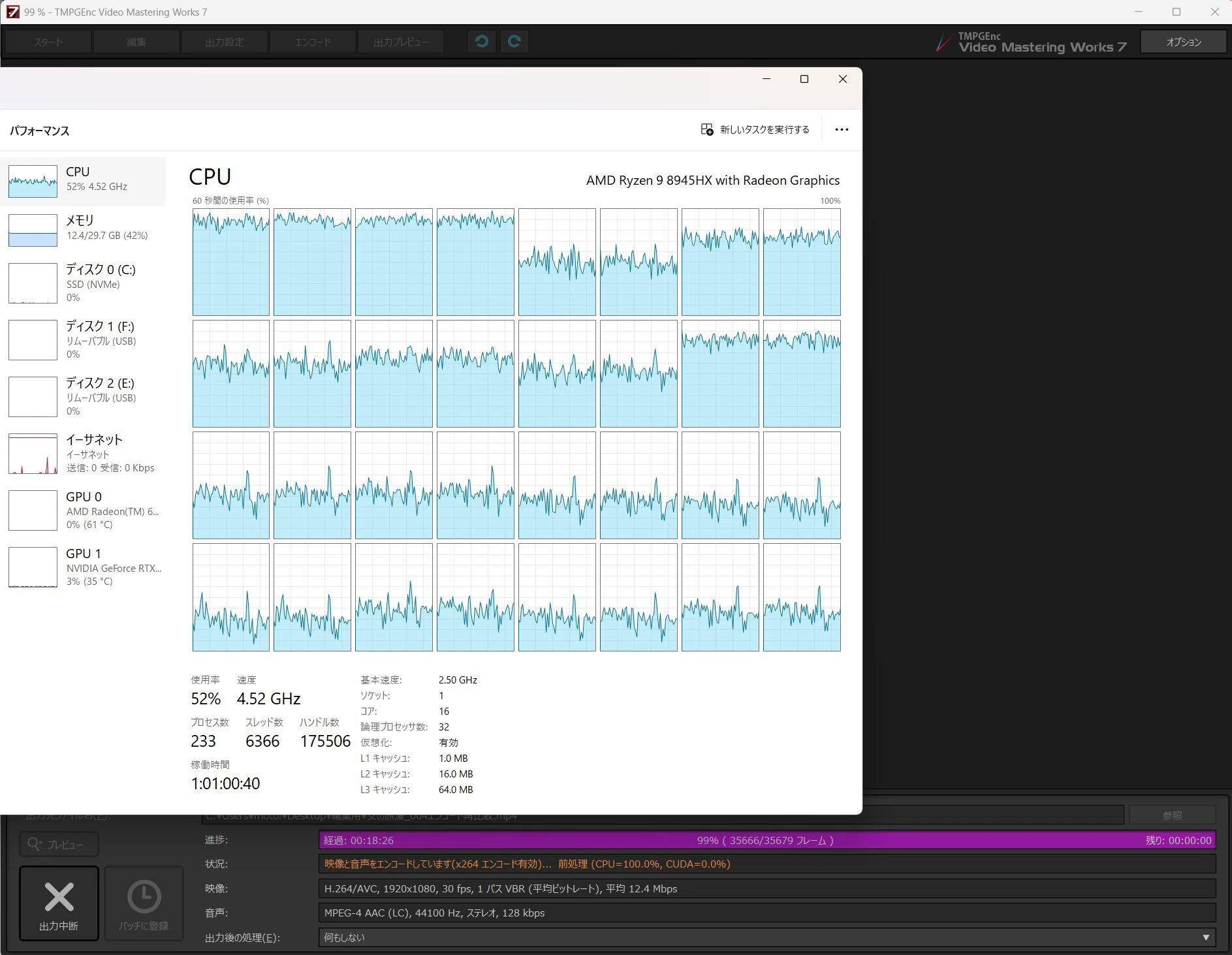Click the 音声 MPEG-4 AAC audio info line
1232x955 pixels.
[x=767, y=913]
